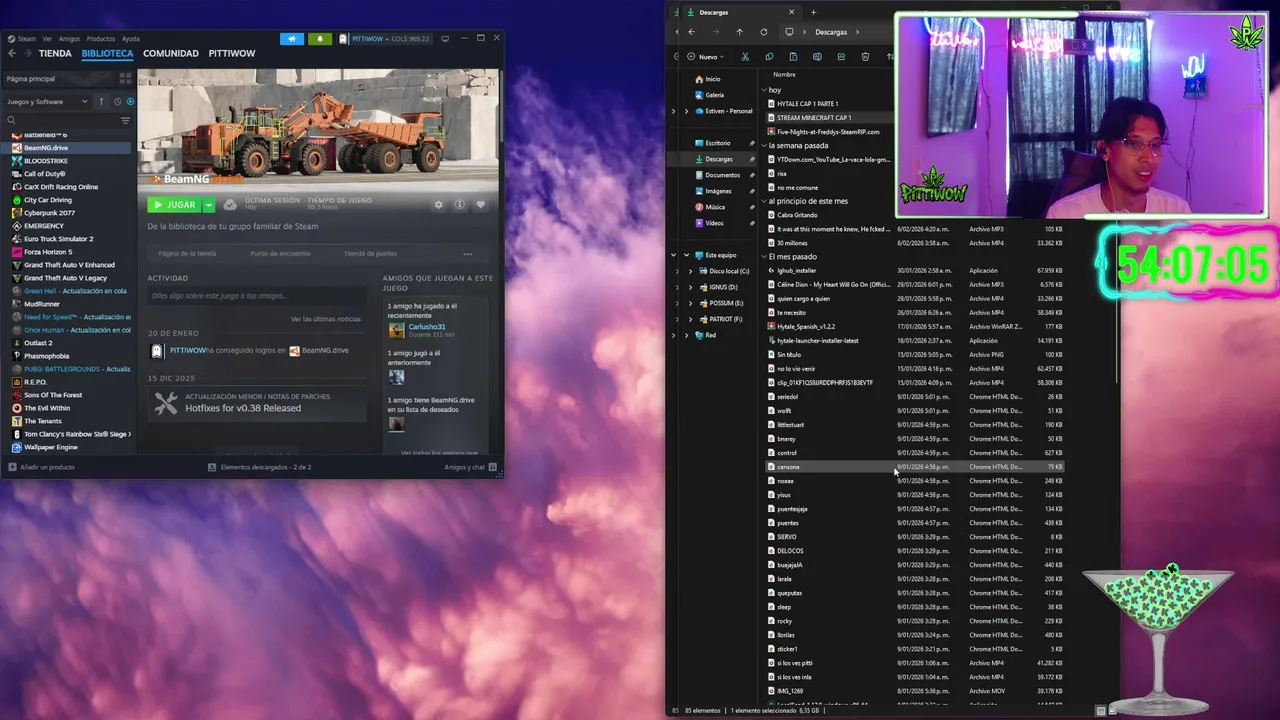Viewport: 1280px width, 720px height.
Task: Add BeamNG.drive to favorites with heart icon
Action: click(480, 204)
